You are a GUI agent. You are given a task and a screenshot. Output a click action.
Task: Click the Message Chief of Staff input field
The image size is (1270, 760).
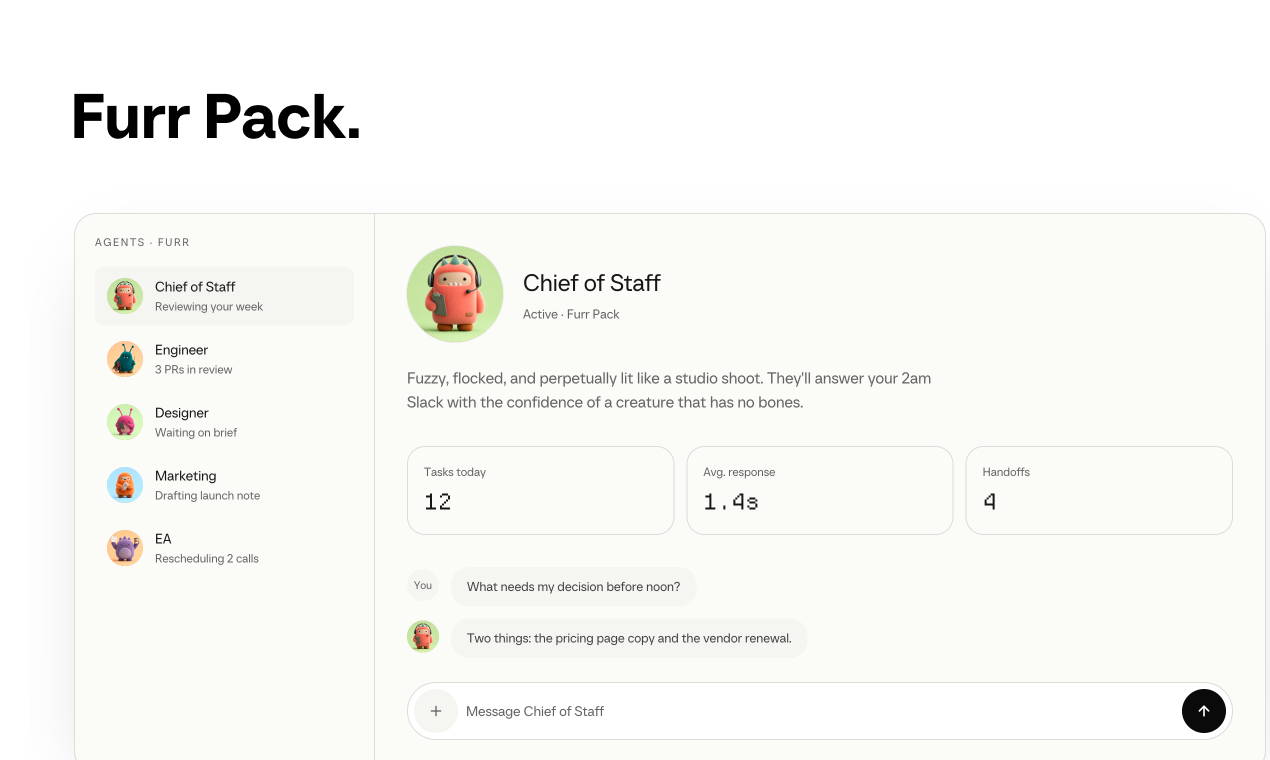point(815,711)
